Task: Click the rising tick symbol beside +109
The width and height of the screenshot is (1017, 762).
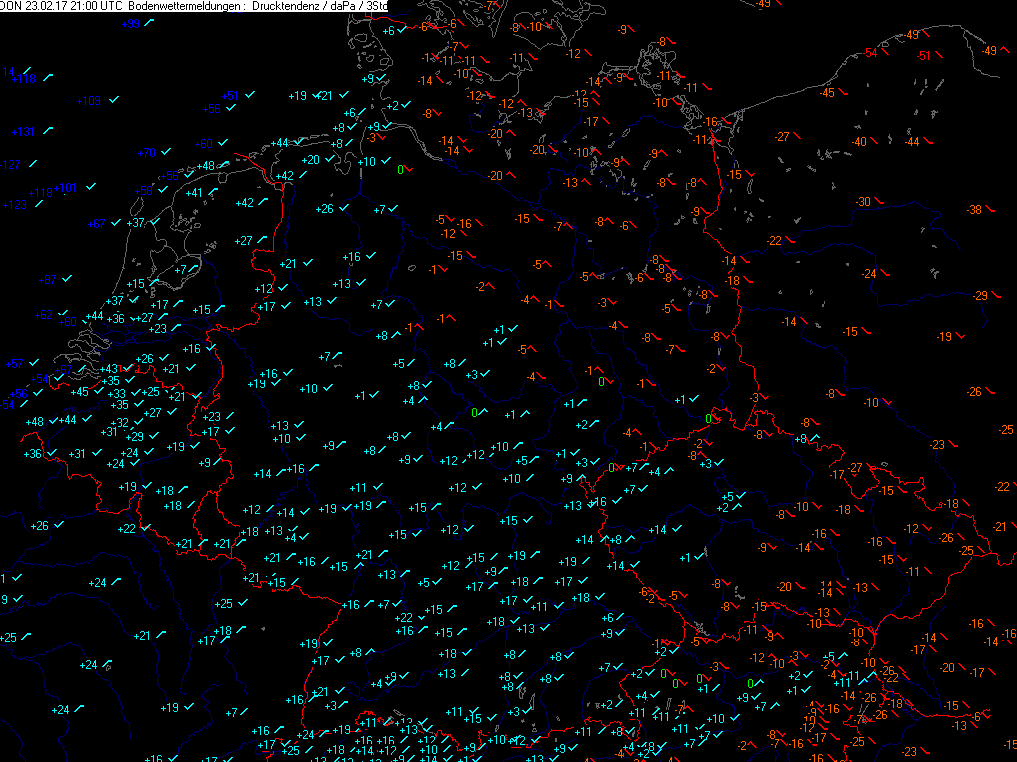Action: tap(115, 100)
